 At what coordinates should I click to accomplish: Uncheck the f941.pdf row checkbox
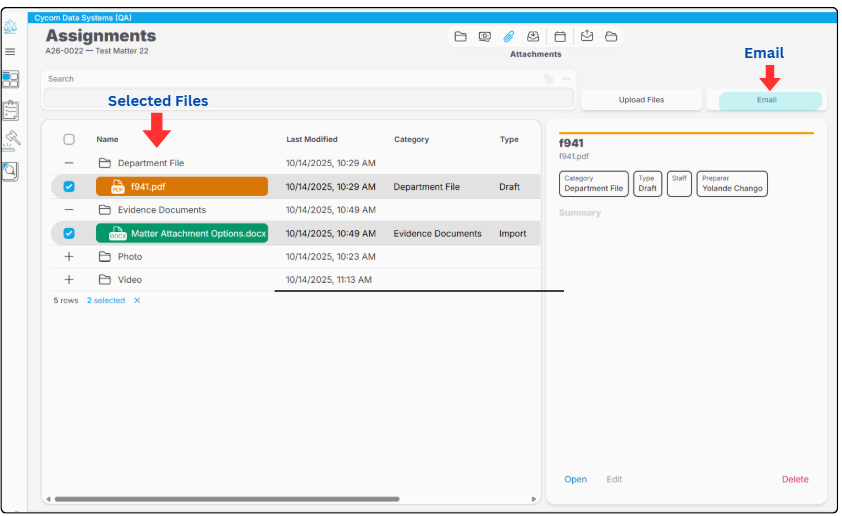(x=69, y=186)
